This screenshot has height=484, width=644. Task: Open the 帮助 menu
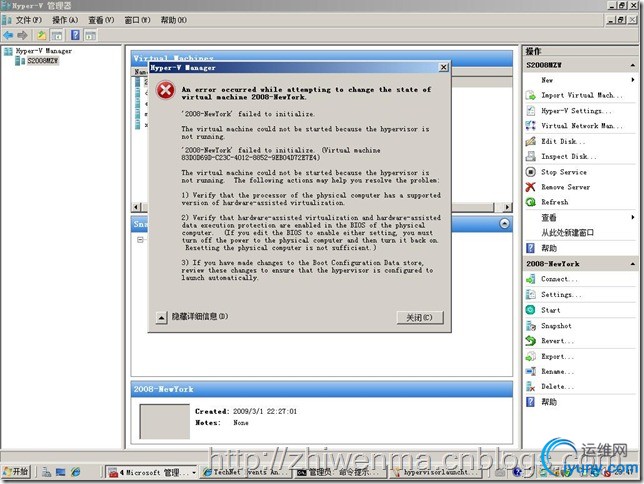pos(174,20)
